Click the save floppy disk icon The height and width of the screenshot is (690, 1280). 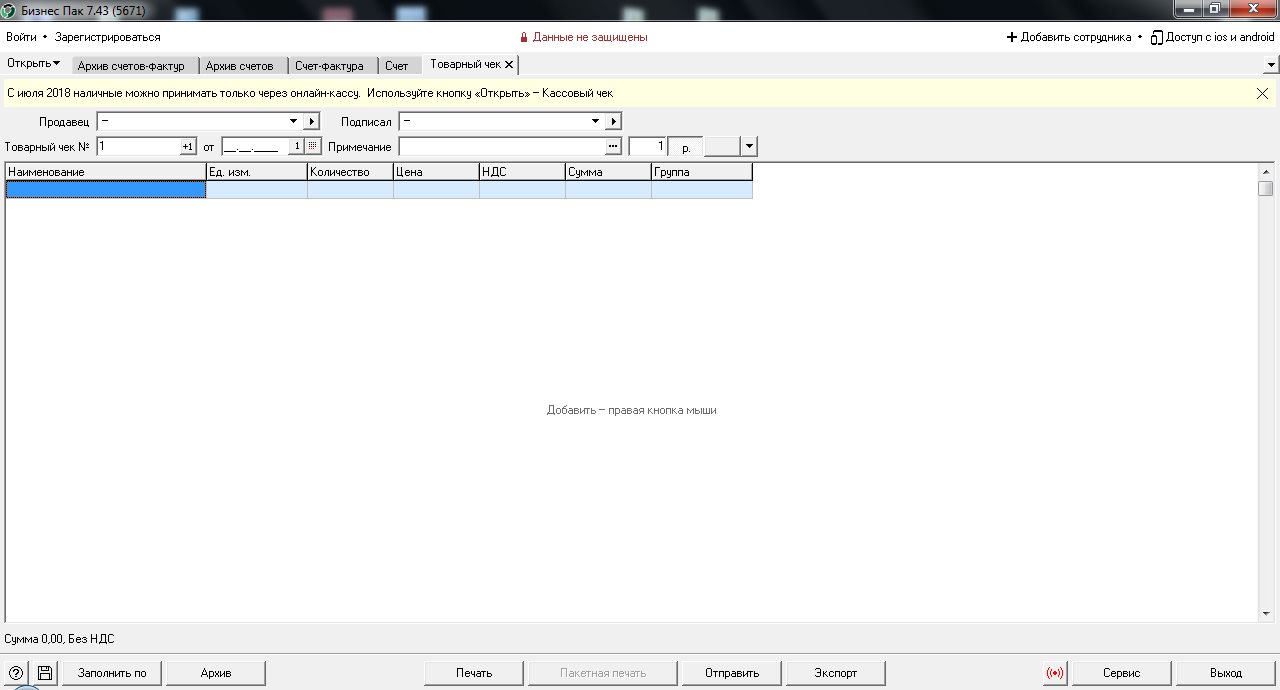click(x=45, y=673)
